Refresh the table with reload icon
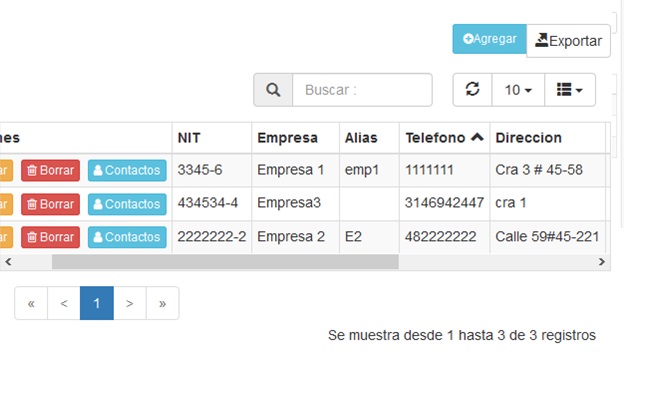This screenshot has width=648, height=403. tap(472, 90)
